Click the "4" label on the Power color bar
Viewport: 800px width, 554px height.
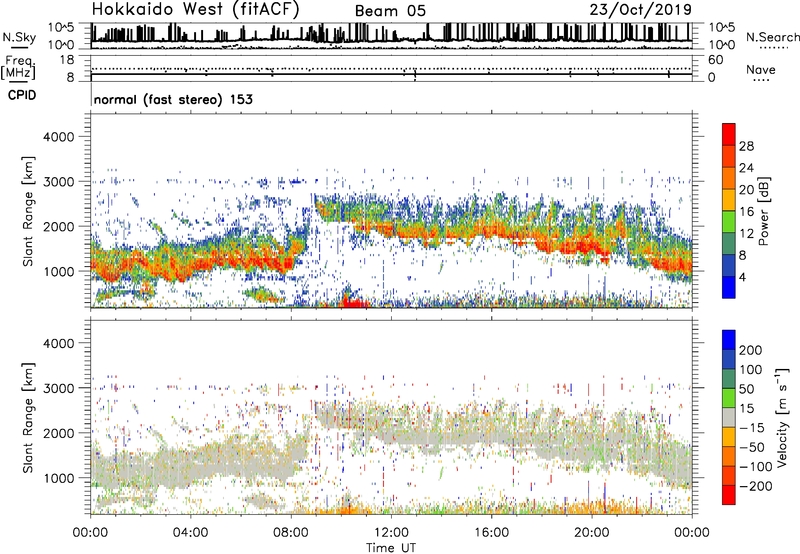[743, 278]
